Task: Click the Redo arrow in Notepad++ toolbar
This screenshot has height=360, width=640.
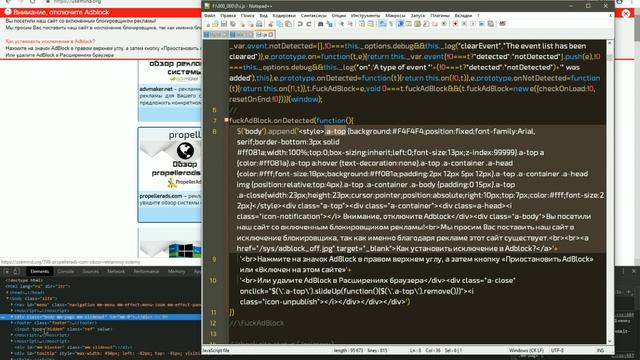Action: pos(309,24)
